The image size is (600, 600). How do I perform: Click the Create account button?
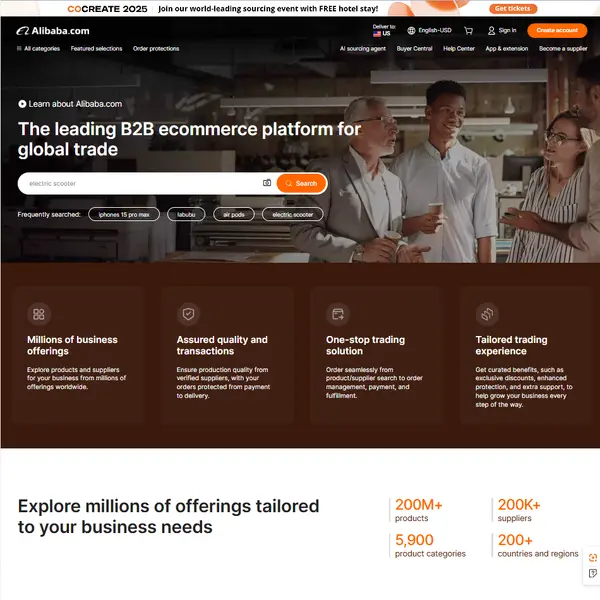click(x=557, y=31)
